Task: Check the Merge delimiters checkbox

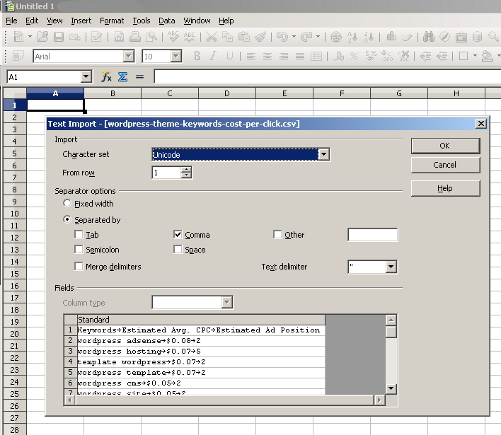Action: pos(79,266)
